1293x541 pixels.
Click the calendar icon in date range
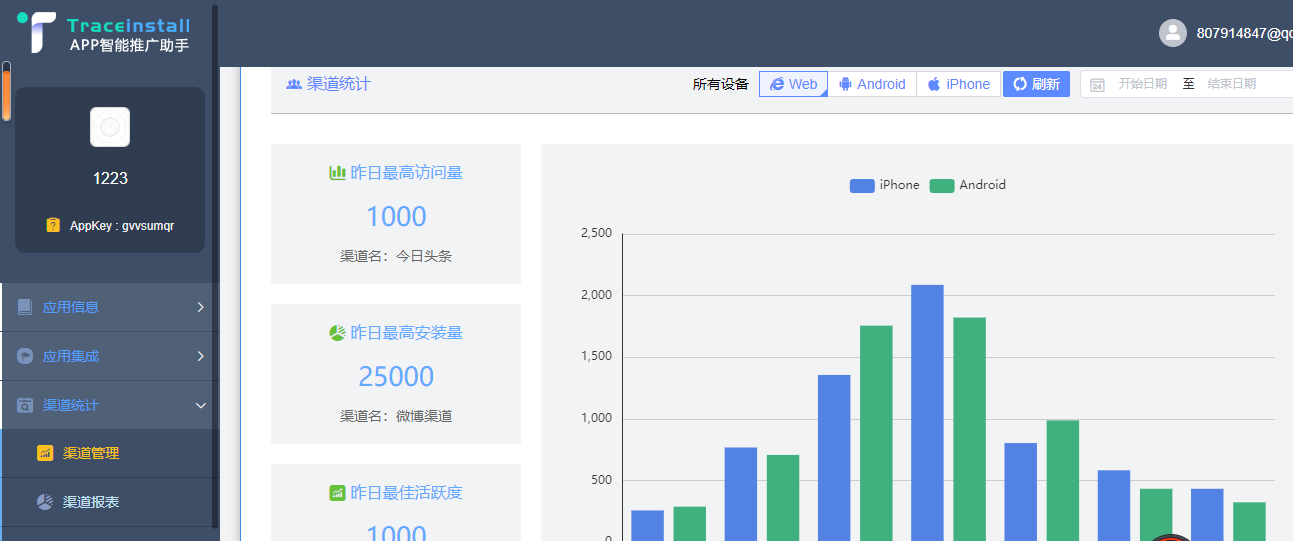tap(1097, 85)
